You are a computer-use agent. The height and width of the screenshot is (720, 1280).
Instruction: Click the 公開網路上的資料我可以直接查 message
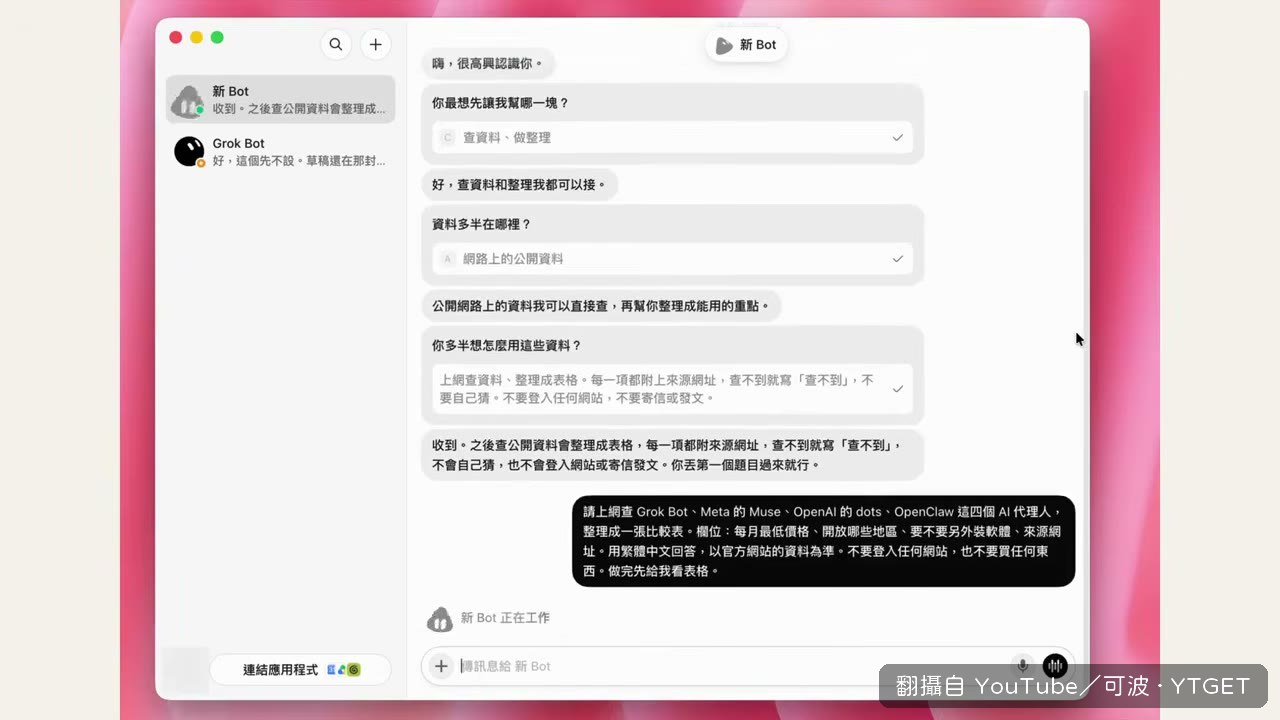click(x=601, y=306)
